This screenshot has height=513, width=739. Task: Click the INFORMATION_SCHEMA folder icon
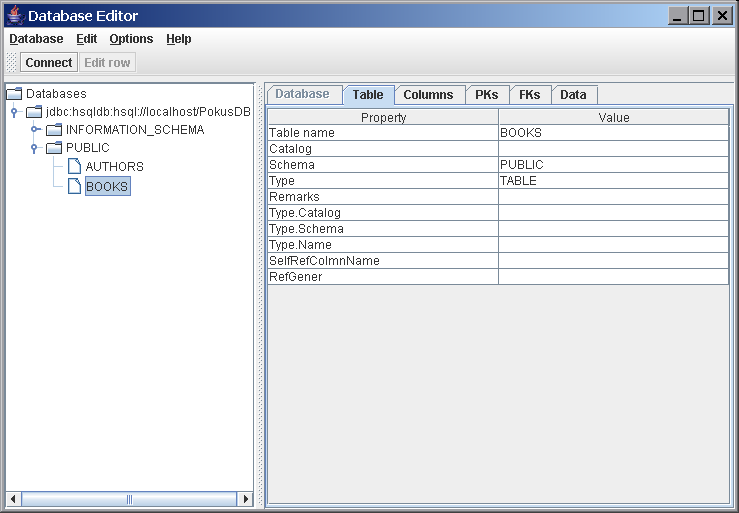(x=54, y=130)
